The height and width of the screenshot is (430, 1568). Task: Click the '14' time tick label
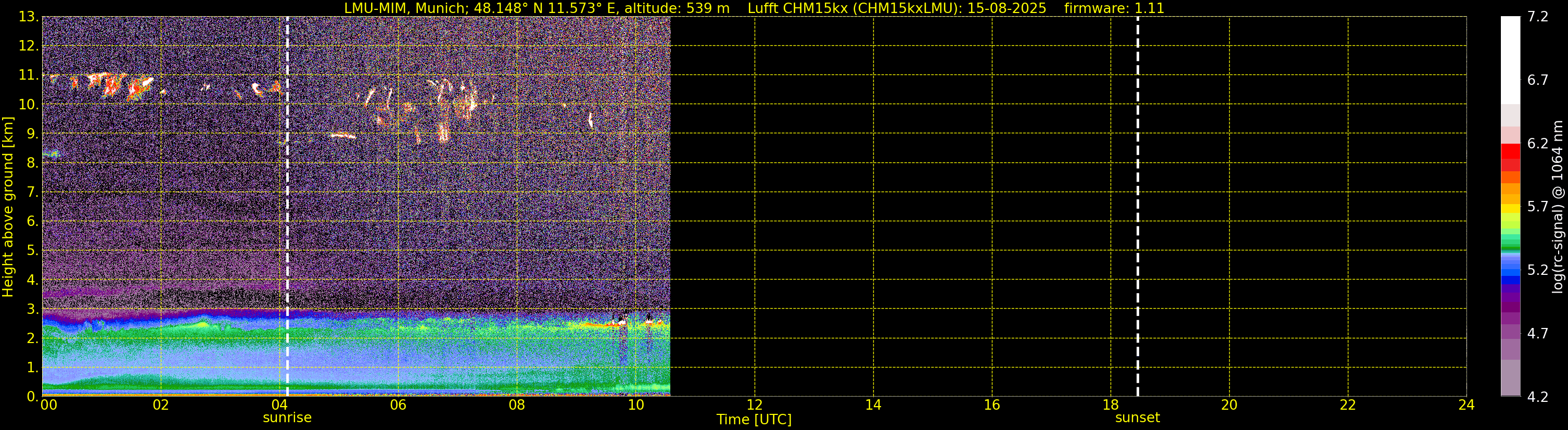pyautogui.click(x=873, y=405)
